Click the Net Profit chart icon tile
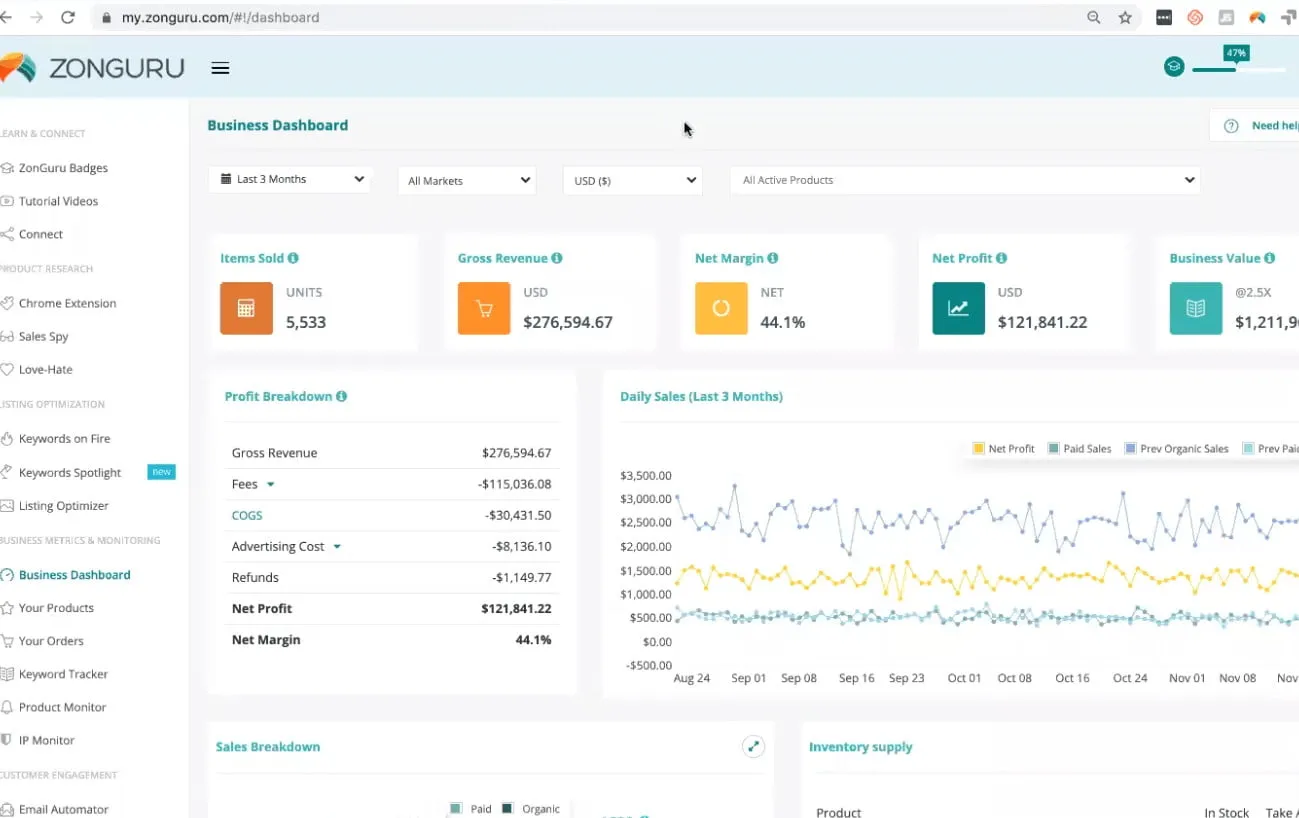 coord(958,308)
